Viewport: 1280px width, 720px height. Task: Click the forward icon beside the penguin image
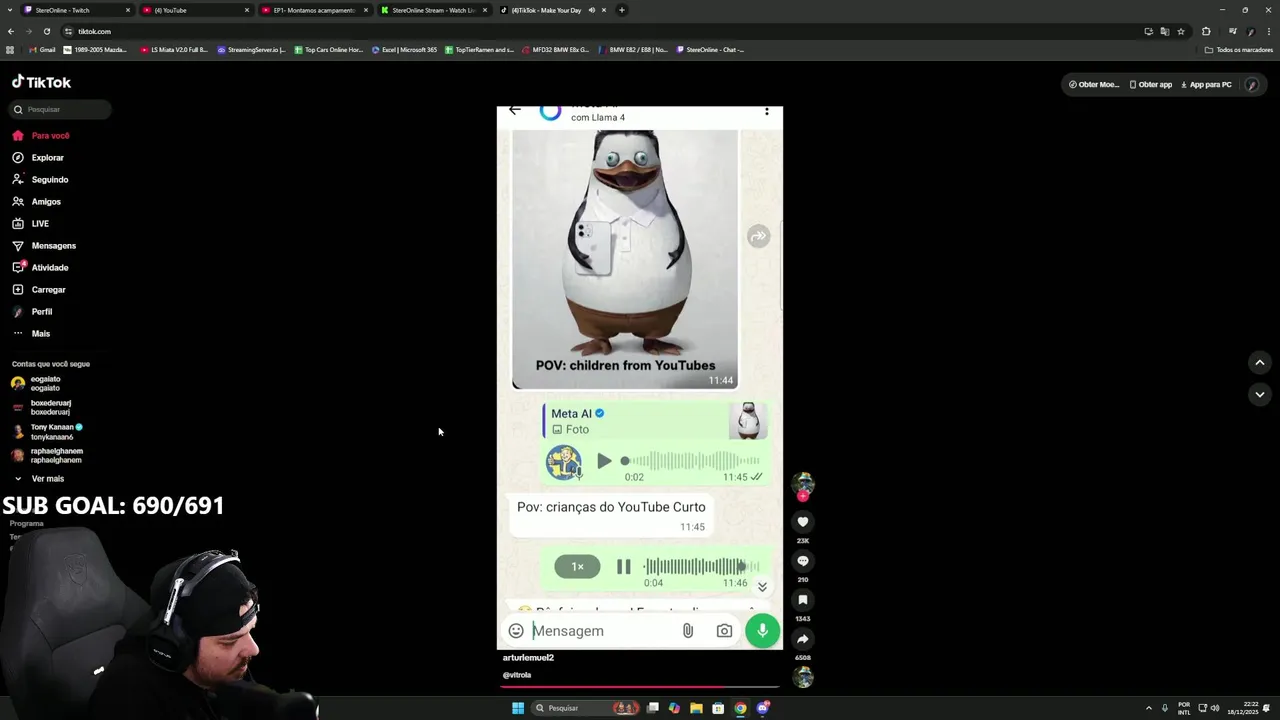point(758,236)
